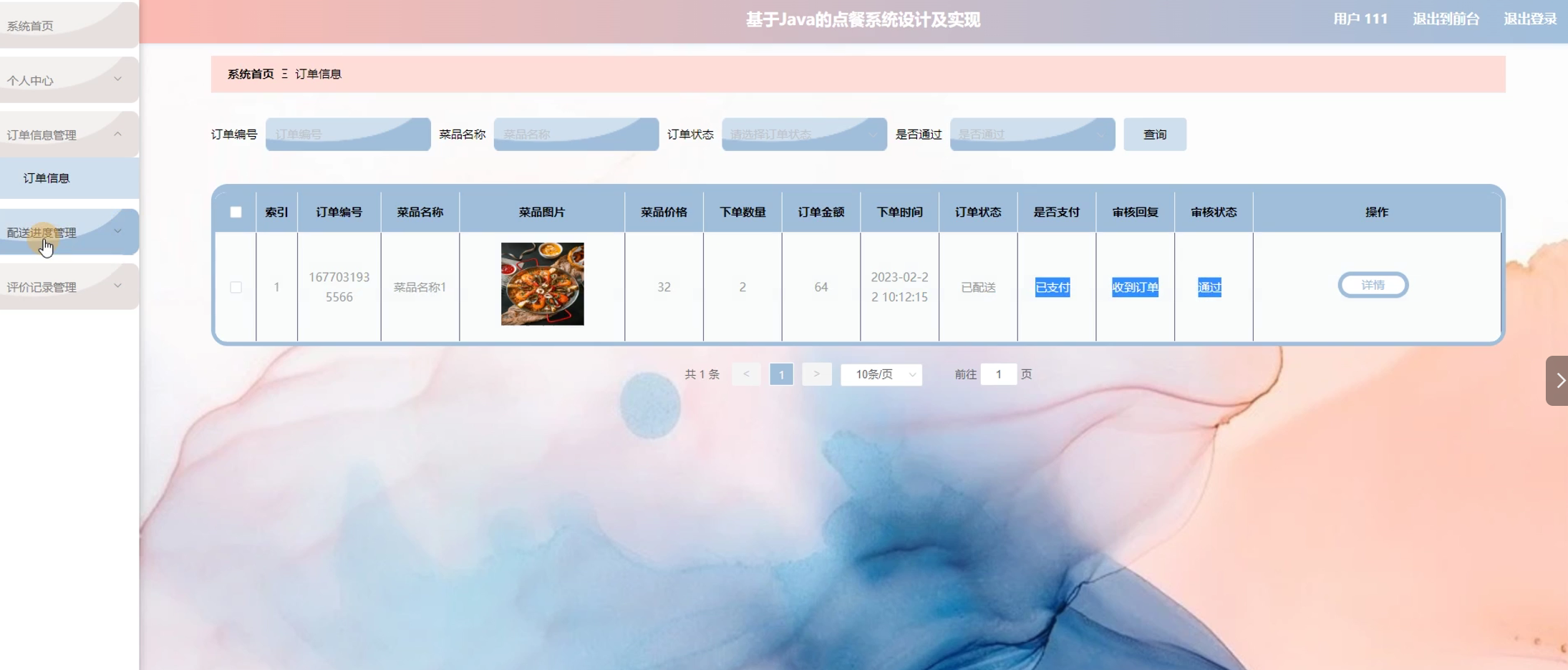
Task: Expand the 评价记录管理 sidebar menu
Action: click(x=69, y=286)
